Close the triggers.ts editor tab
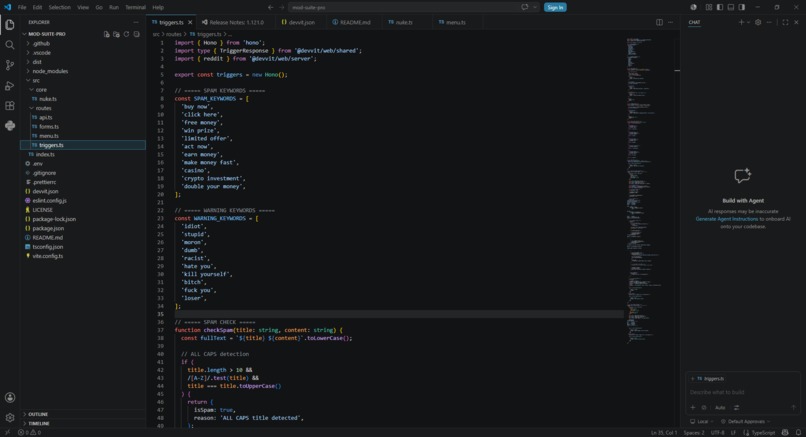The height and width of the screenshot is (437, 806). (x=190, y=23)
